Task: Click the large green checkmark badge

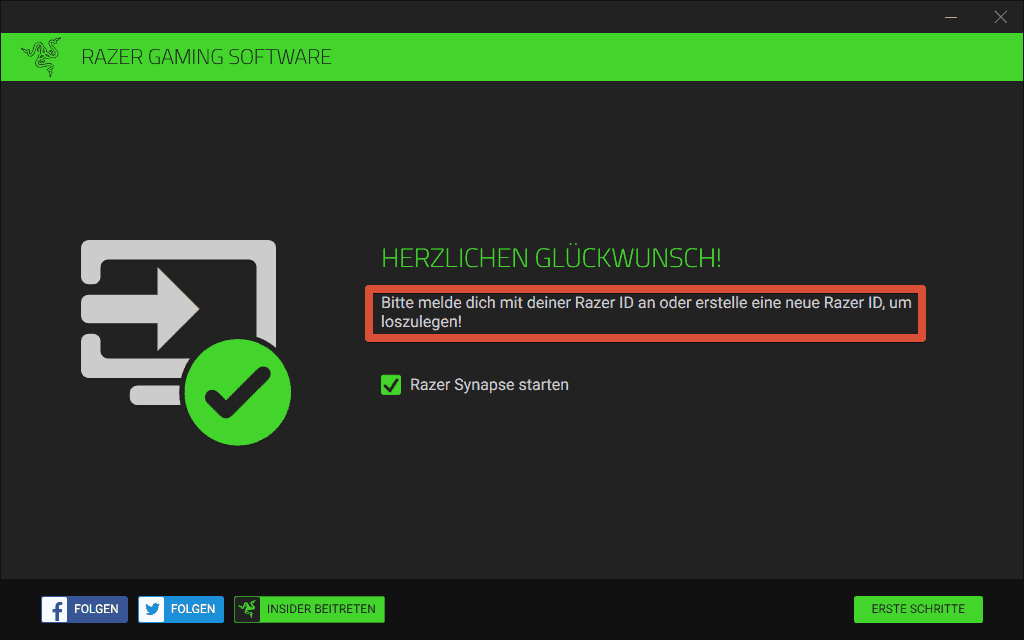Action: tap(238, 392)
